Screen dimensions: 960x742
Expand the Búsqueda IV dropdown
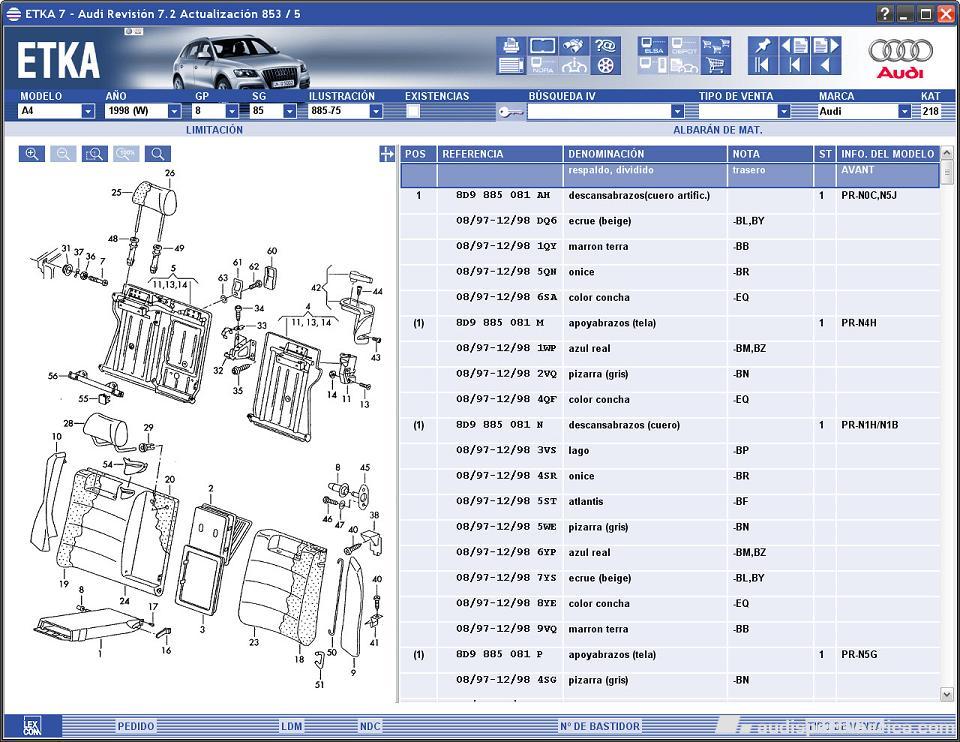(x=677, y=111)
